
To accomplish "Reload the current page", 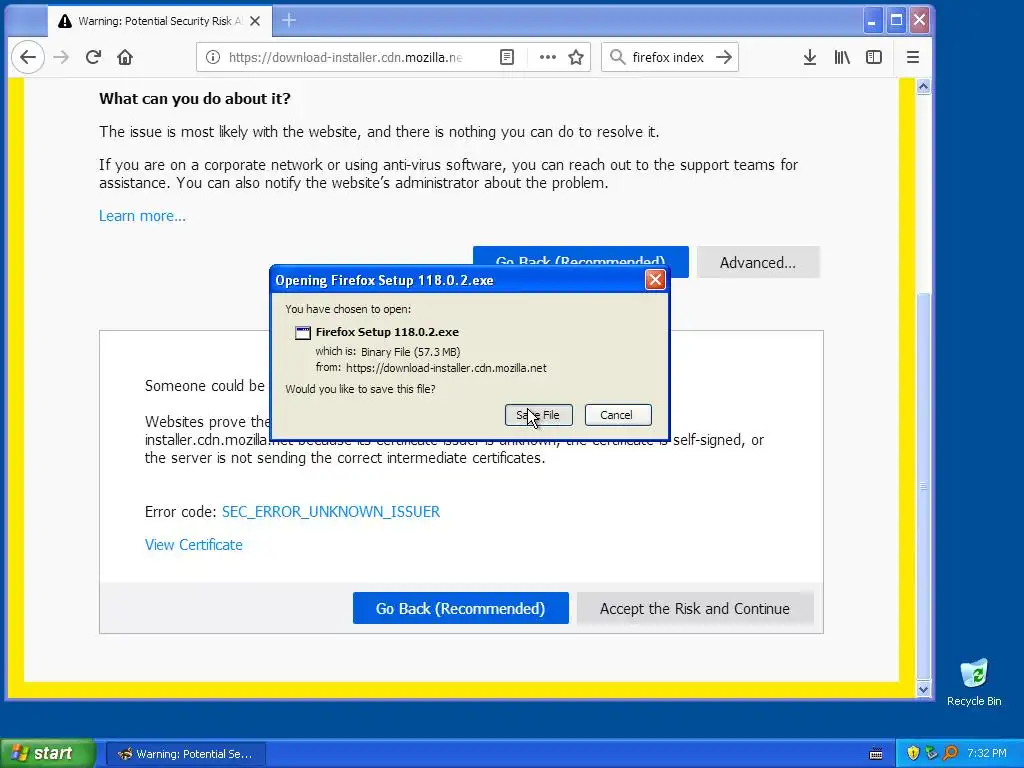I will point(93,57).
